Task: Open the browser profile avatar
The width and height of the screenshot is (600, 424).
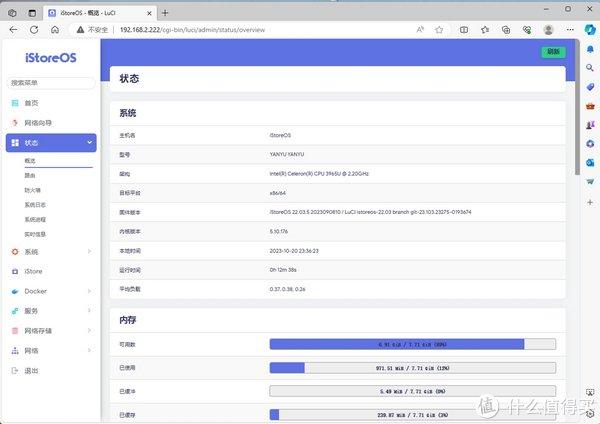Action: tap(548, 29)
